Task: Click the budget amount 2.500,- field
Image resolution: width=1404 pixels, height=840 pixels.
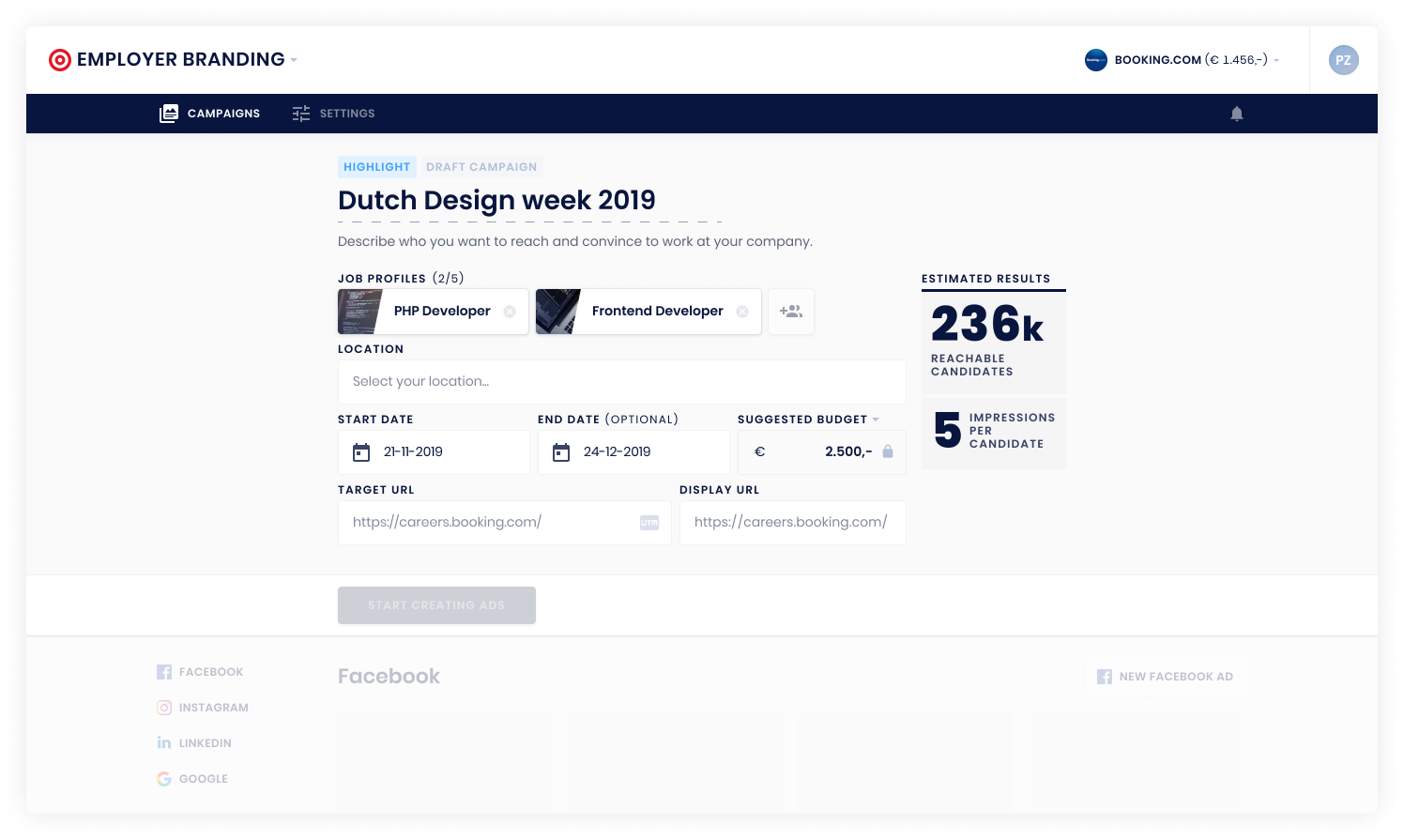Action: point(821,452)
